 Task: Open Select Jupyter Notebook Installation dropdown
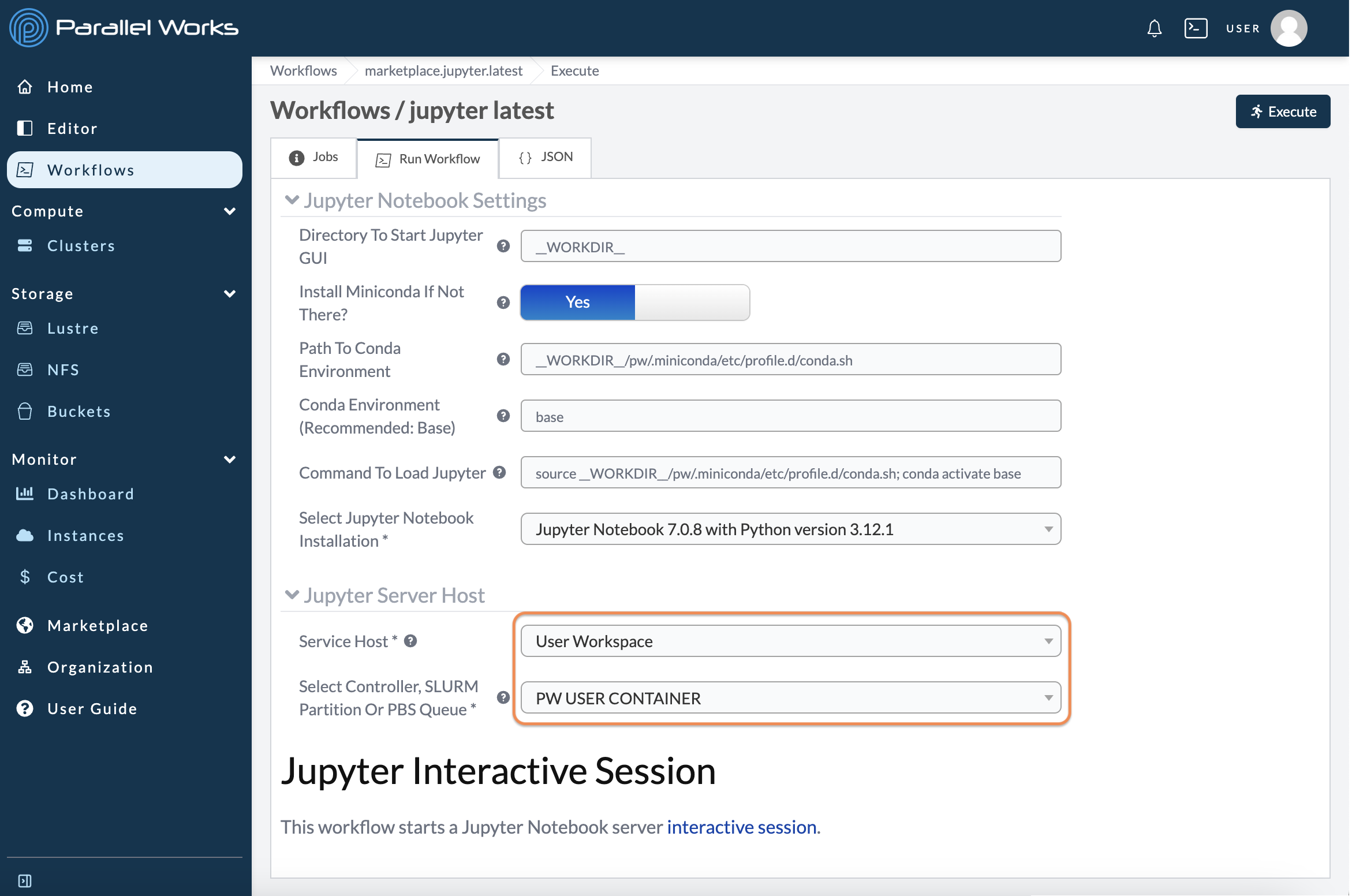pos(790,529)
